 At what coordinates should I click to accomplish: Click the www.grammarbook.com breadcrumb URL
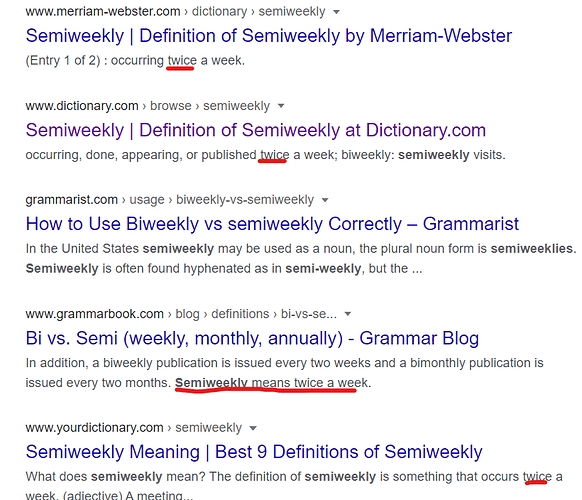click(x=95, y=314)
